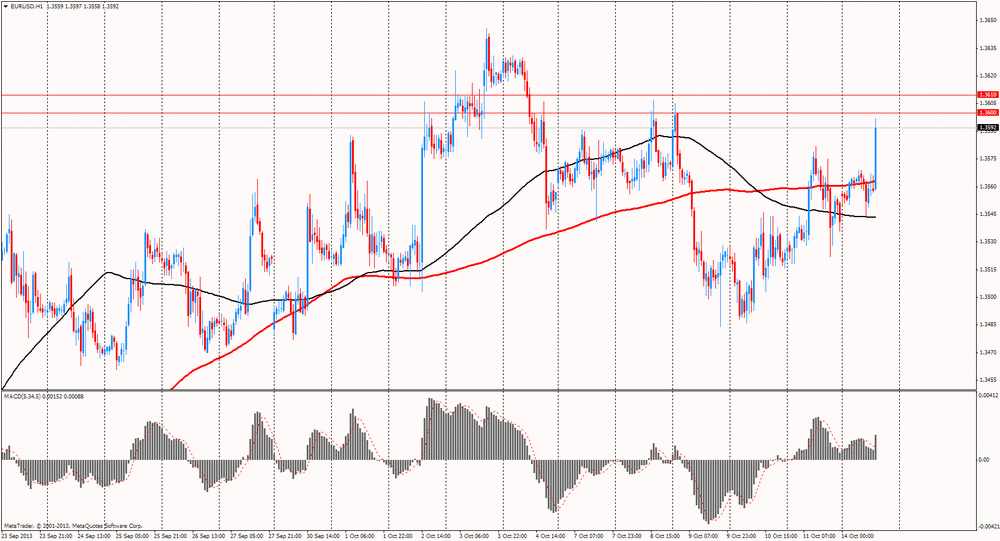Click the tall blue final candle
1000x541 pixels.
point(876,153)
